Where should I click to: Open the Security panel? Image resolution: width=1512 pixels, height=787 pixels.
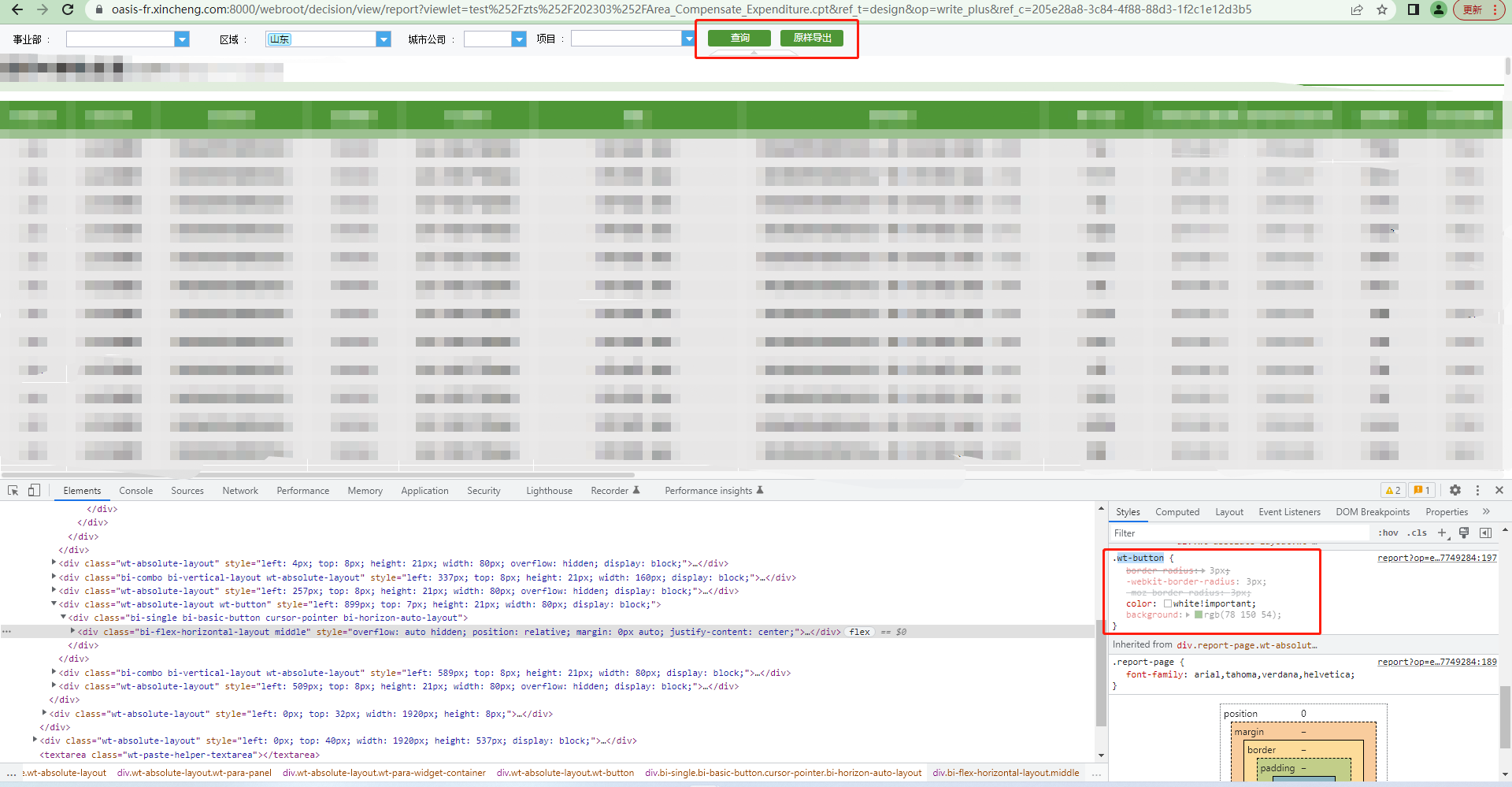[x=484, y=491]
